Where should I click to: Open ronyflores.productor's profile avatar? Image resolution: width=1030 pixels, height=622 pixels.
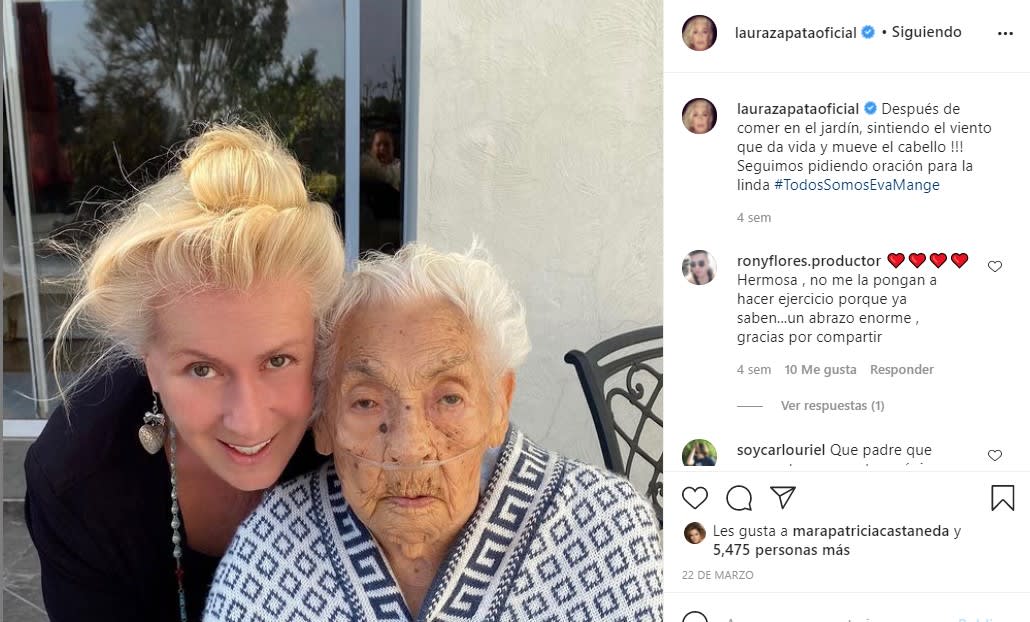coord(699,267)
